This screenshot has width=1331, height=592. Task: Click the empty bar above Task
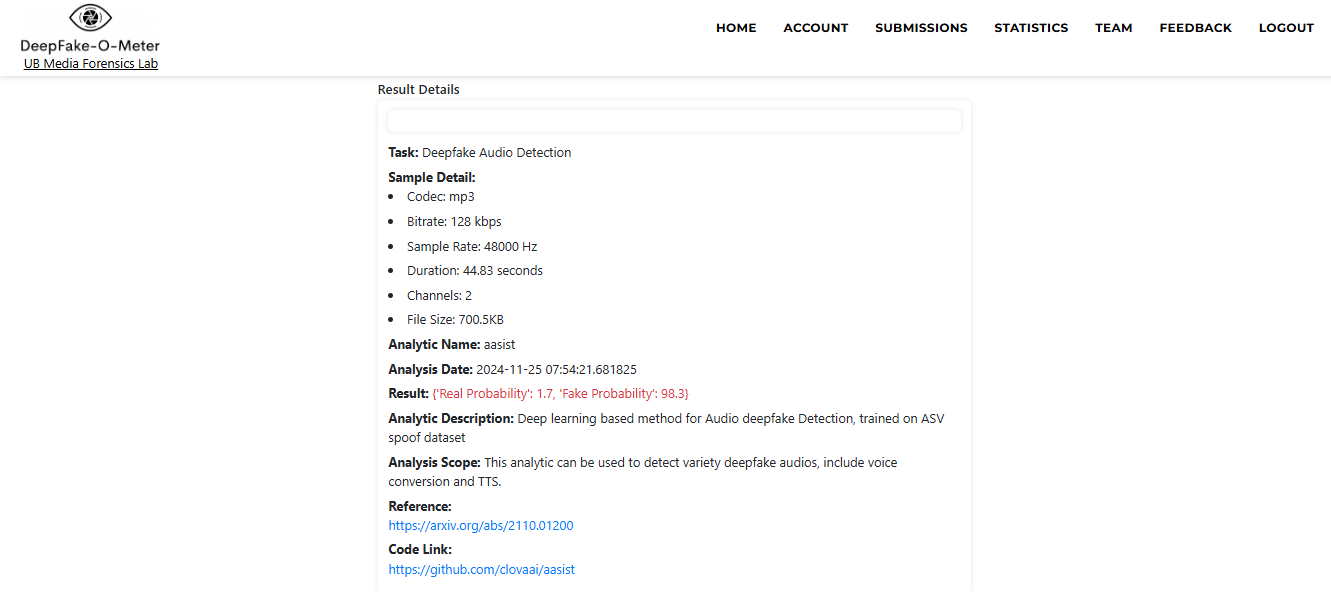coord(674,121)
